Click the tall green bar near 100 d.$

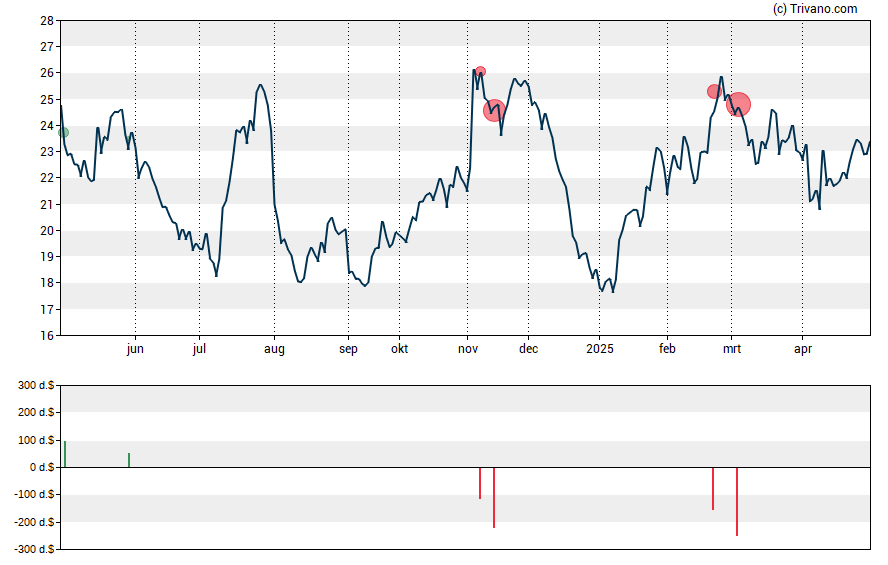65,454
